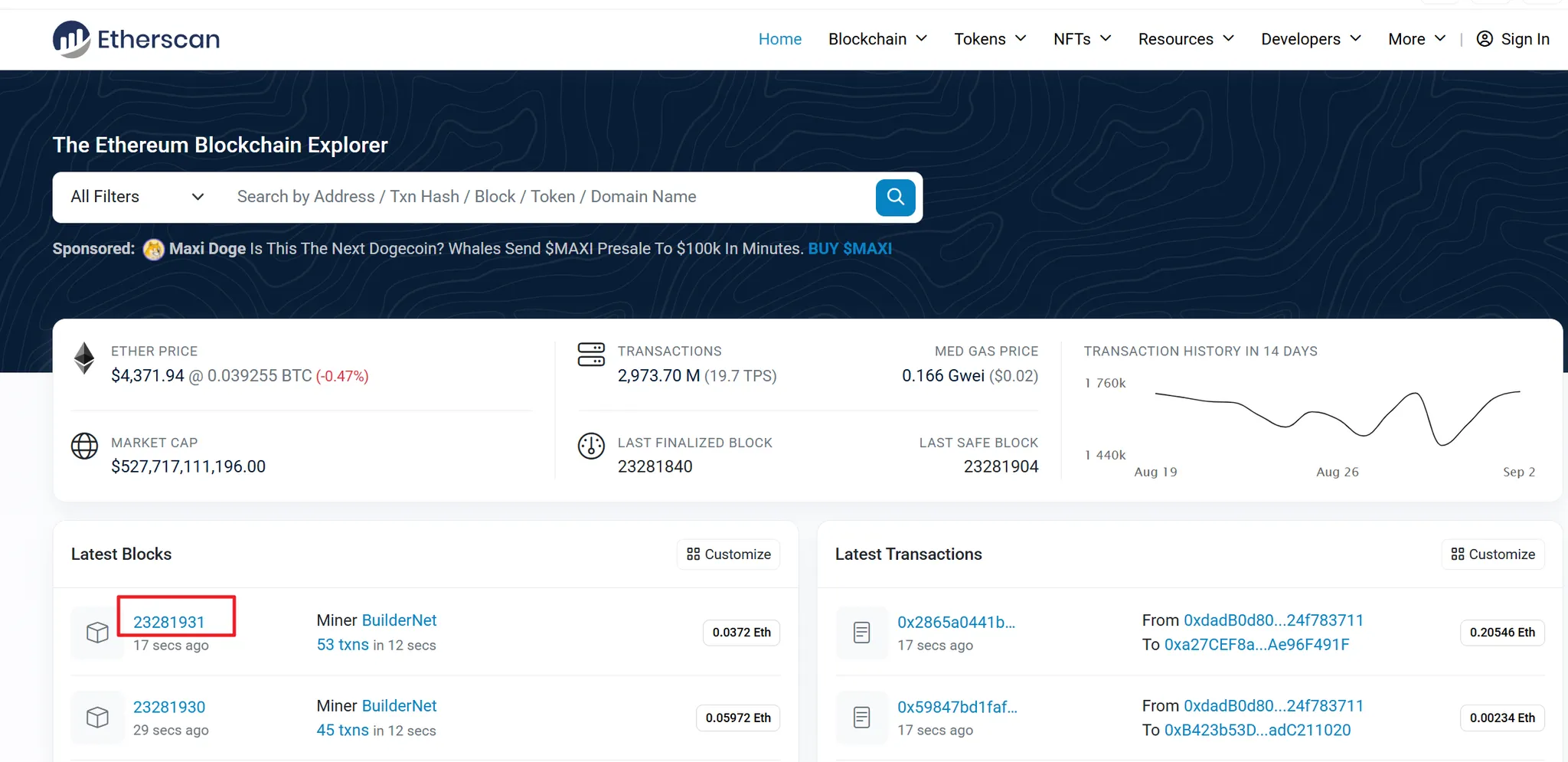Open recipient address 0xa27CEF8a...Ae96F491F

(x=1257, y=645)
